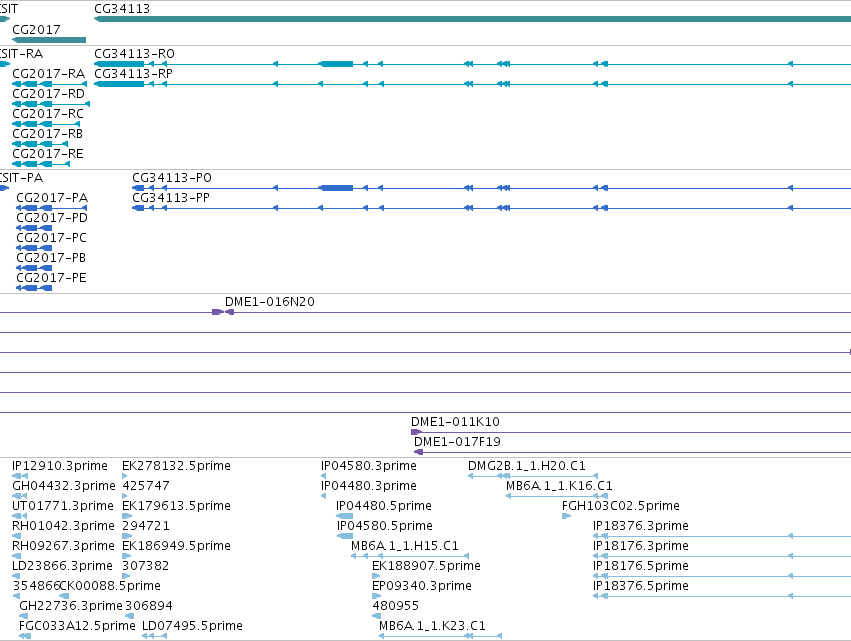This screenshot has height=641, width=851.
Task: Open the IP04480.3prime EST label
Action: 369,486
